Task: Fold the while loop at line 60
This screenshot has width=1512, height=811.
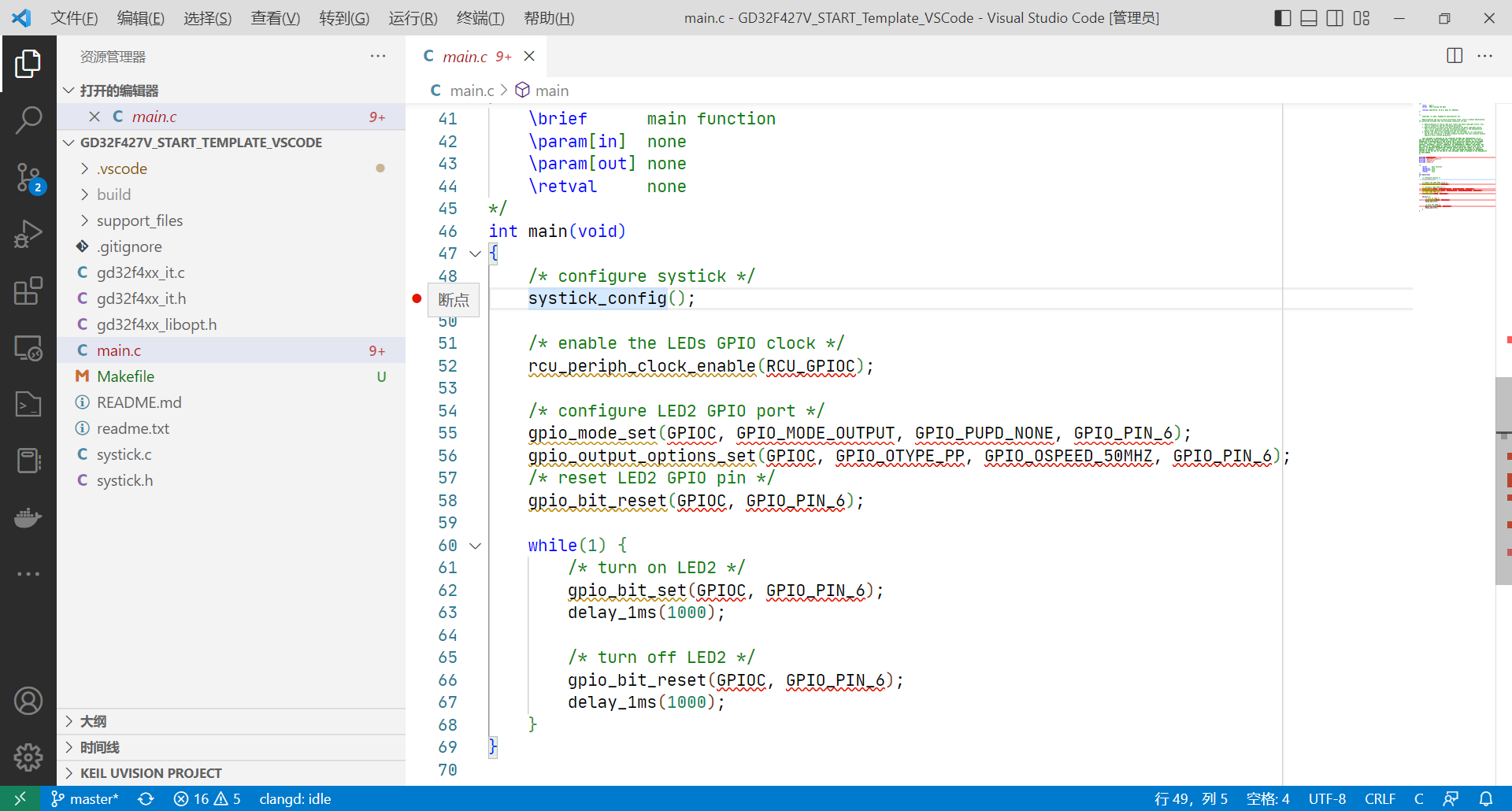Action: (x=475, y=546)
